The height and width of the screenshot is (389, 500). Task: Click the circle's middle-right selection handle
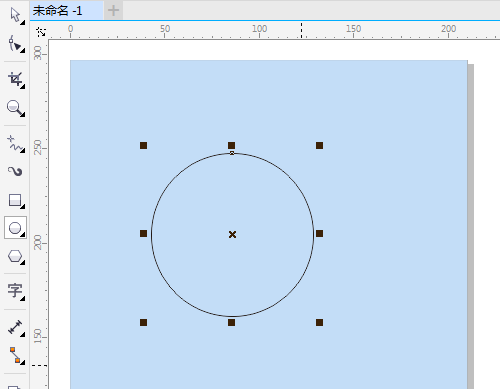click(319, 233)
